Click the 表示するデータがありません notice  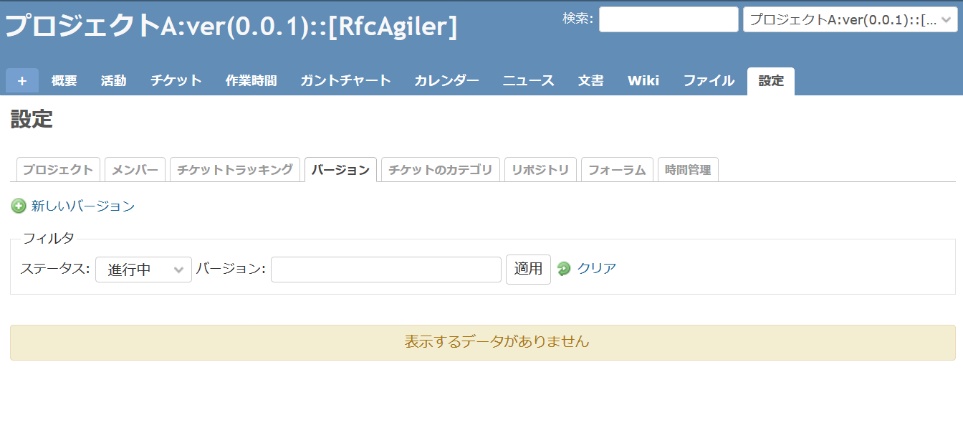[483, 343]
